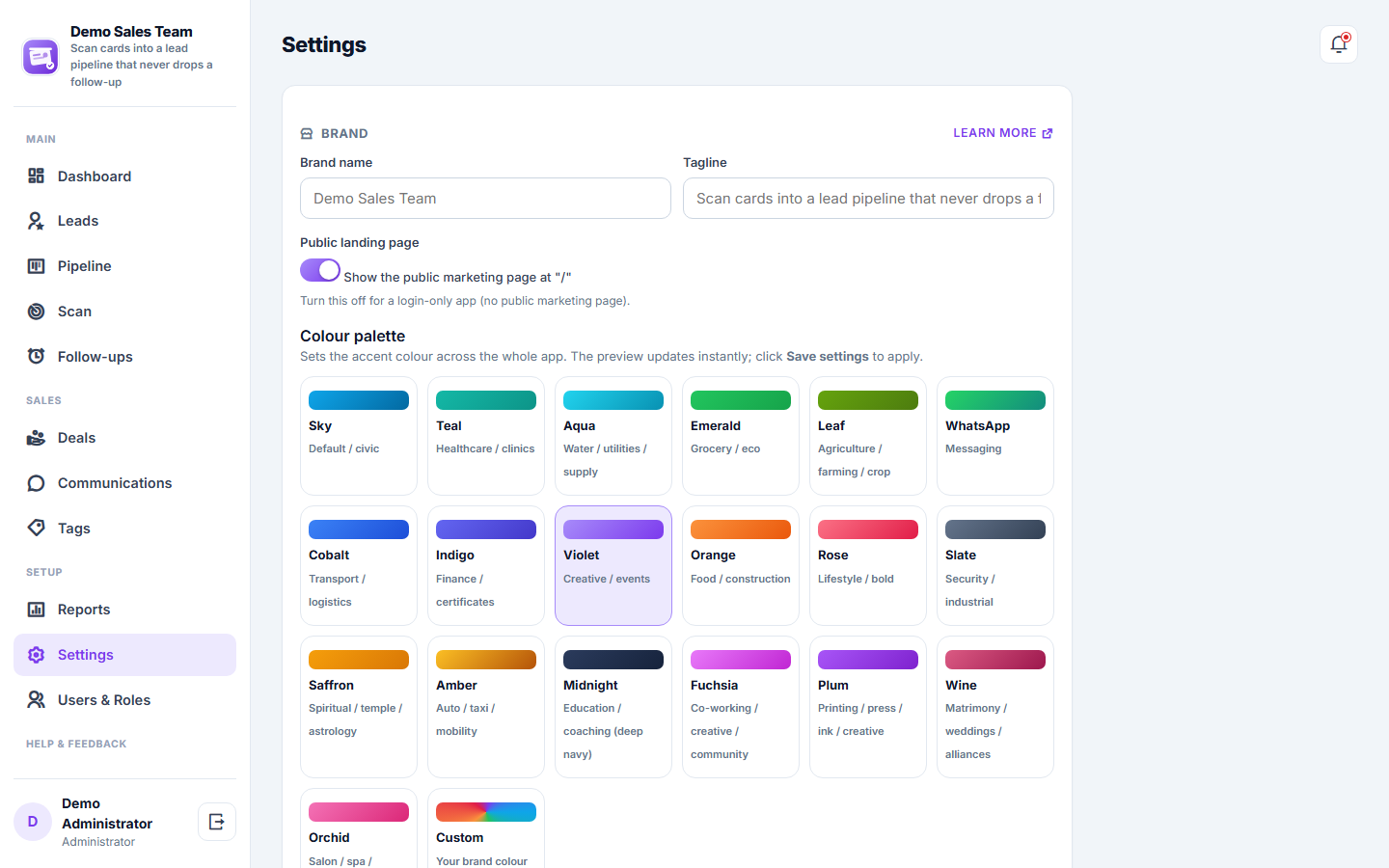Choose the Emerald palette card
Viewport: 1389px width, 868px height.
click(x=741, y=436)
